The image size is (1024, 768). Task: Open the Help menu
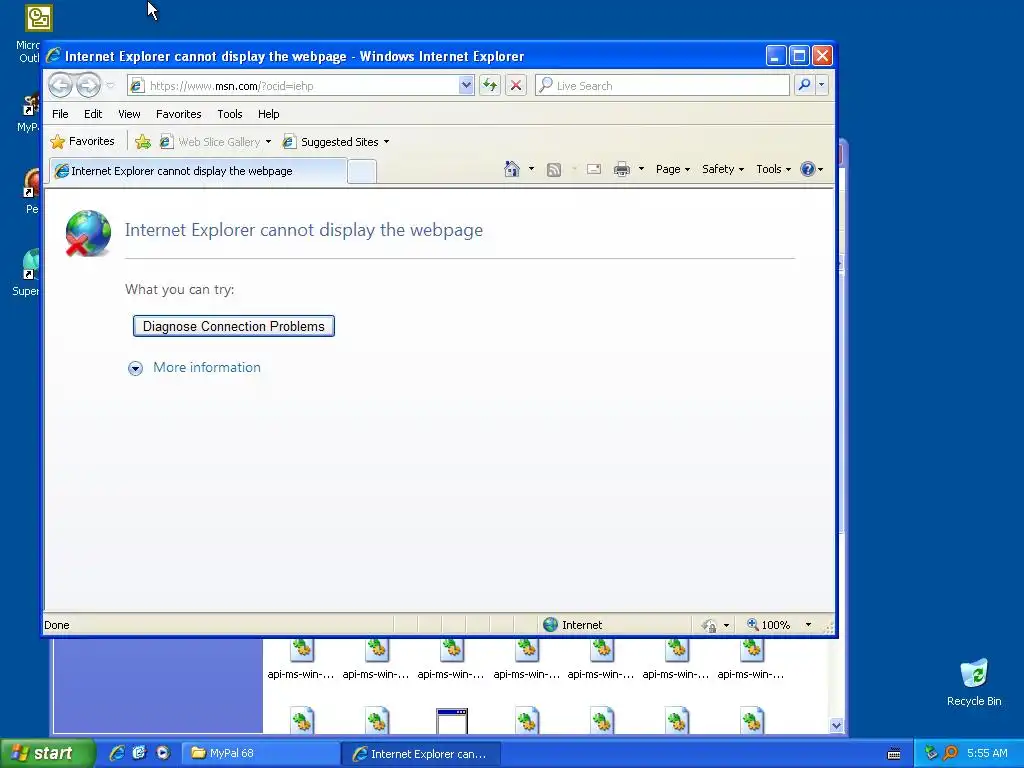coord(268,114)
